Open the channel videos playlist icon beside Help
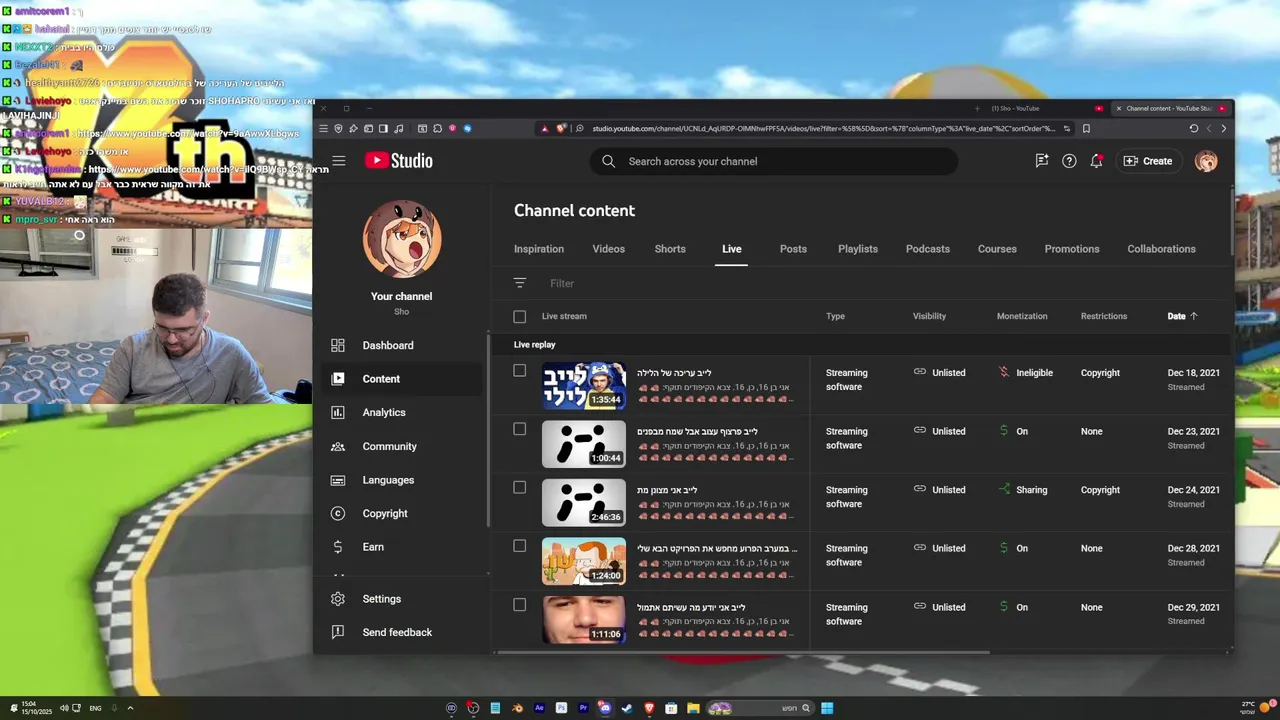This screenshot has width=1280, height=720. pyautogui.click(x=1042, y=161)
